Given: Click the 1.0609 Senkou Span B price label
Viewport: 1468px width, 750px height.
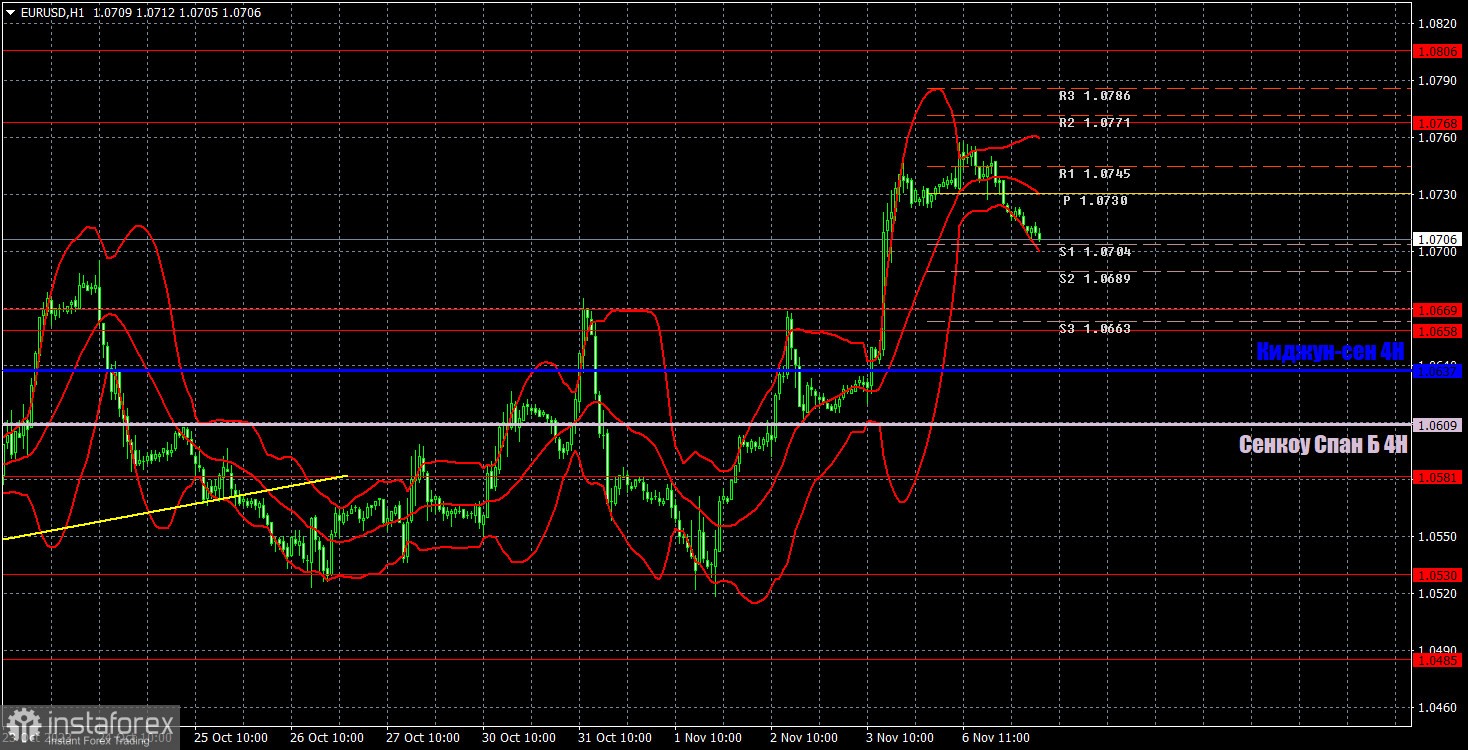Looking at the screenshot, I should click(x=1438, y=425).
